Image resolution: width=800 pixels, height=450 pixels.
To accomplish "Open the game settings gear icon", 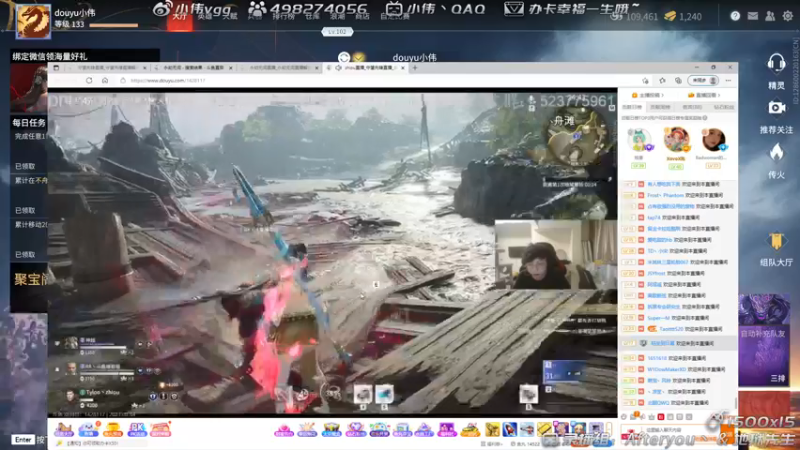I will click(x=788, y=16).
